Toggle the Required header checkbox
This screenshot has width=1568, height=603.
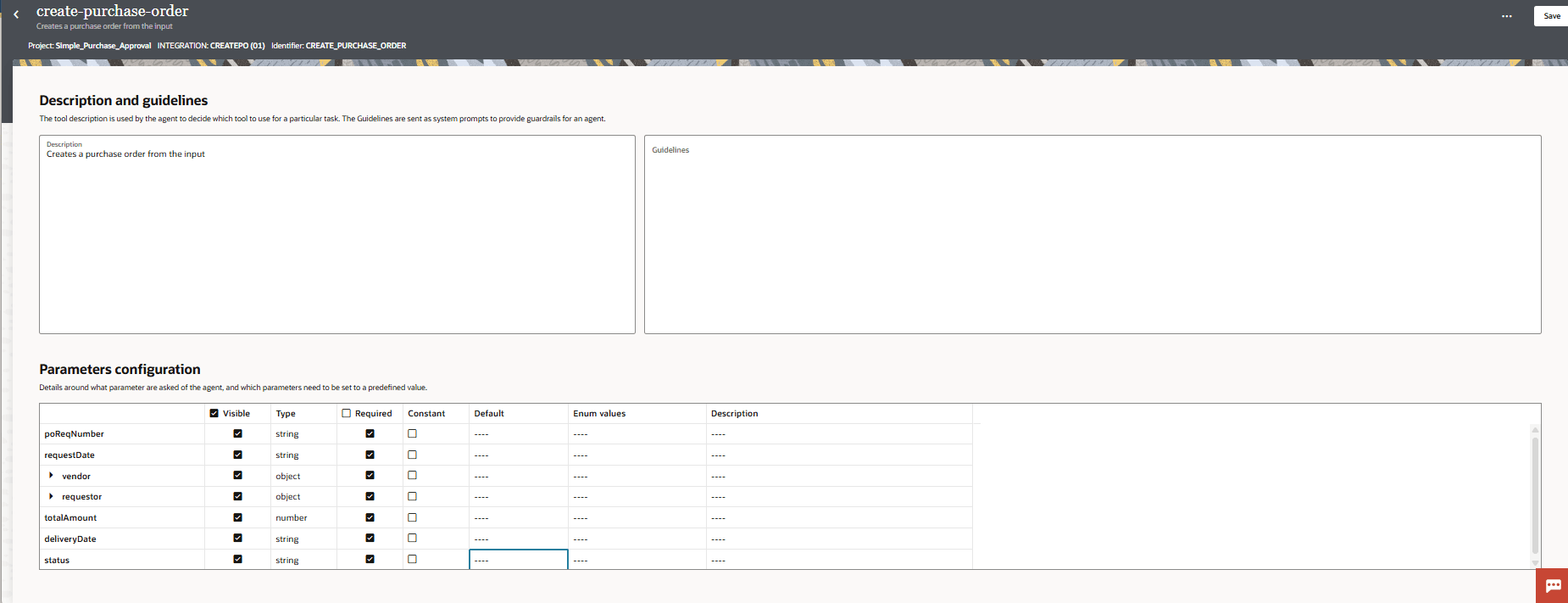[x=347, y=414]
